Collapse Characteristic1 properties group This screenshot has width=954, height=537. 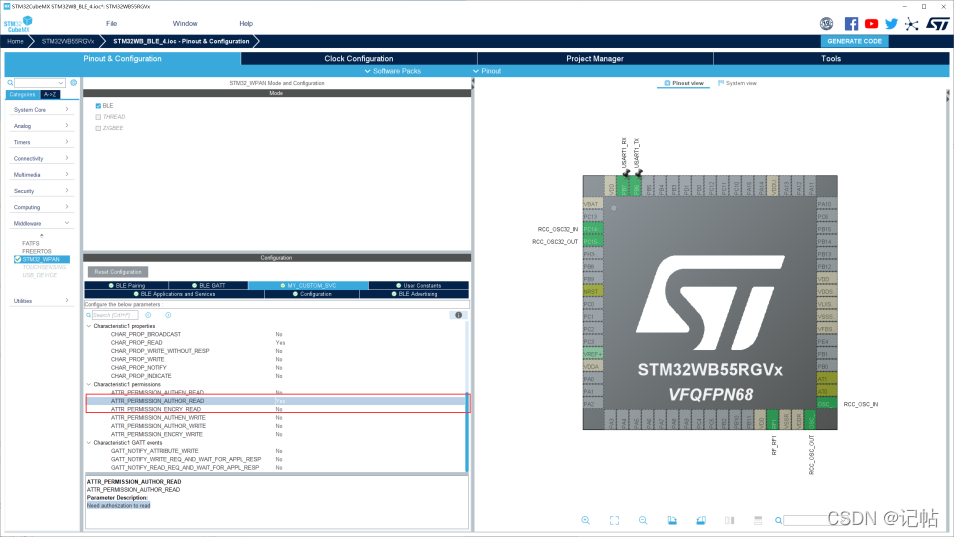point(89,326)
